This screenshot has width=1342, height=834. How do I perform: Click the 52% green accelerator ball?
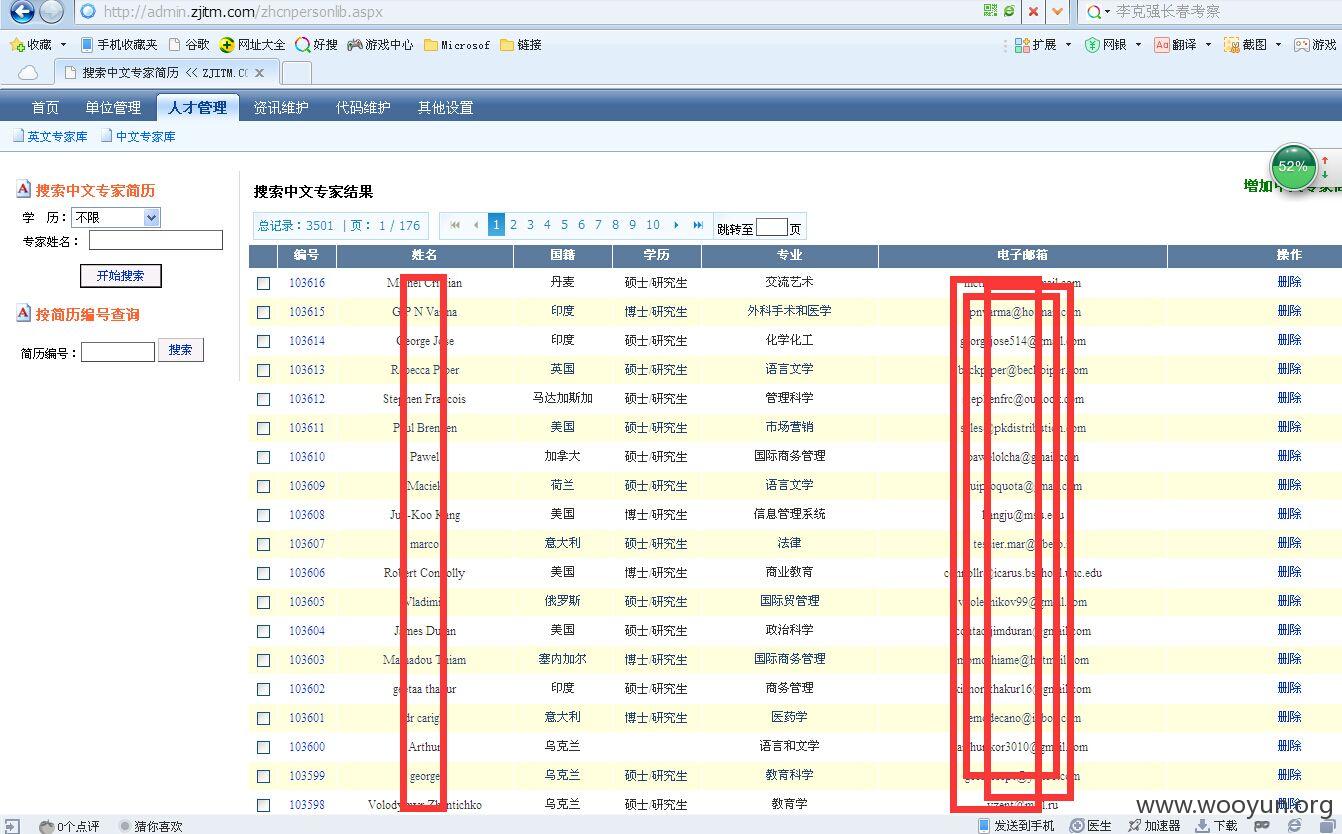(x=1292, y=167)
